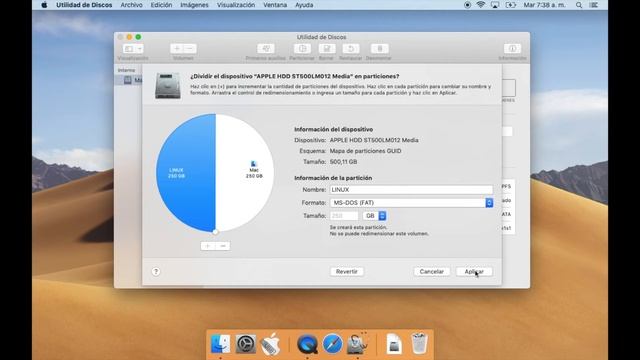Open the Ventana menu

pyautogui.click(x=275, y=5)
